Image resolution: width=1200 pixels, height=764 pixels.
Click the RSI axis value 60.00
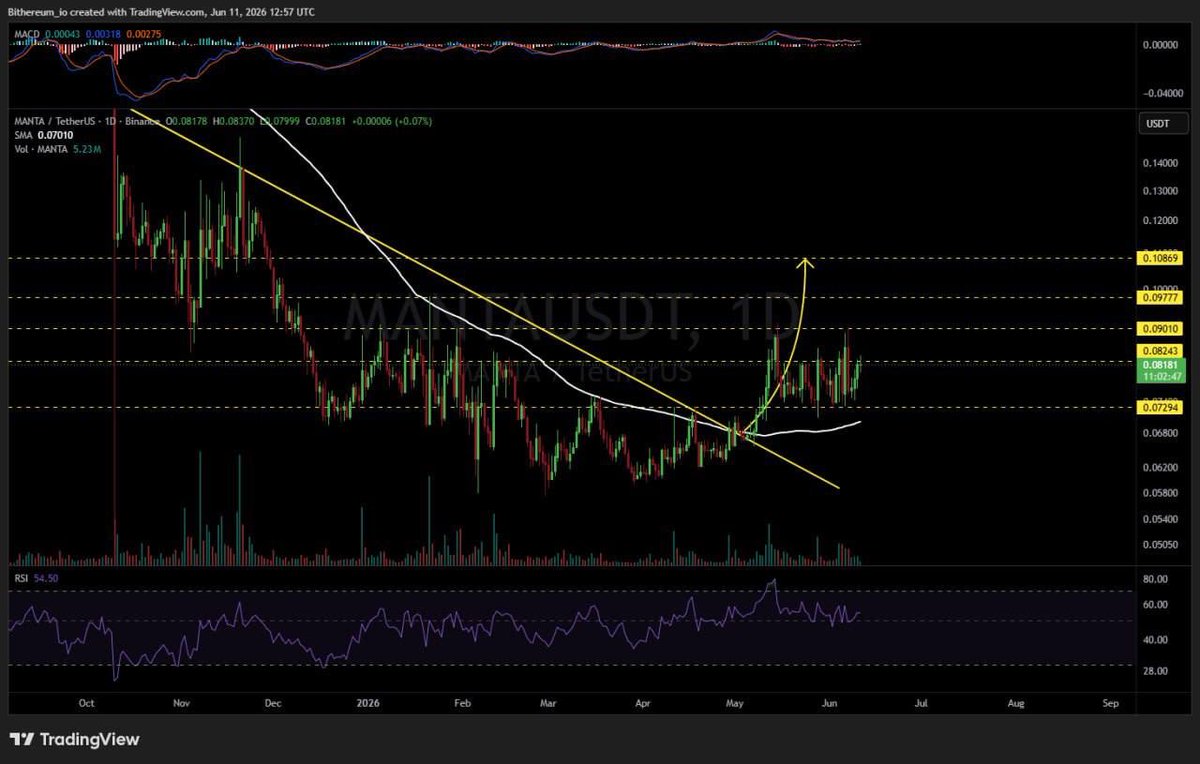click(x=1156, y=604)
